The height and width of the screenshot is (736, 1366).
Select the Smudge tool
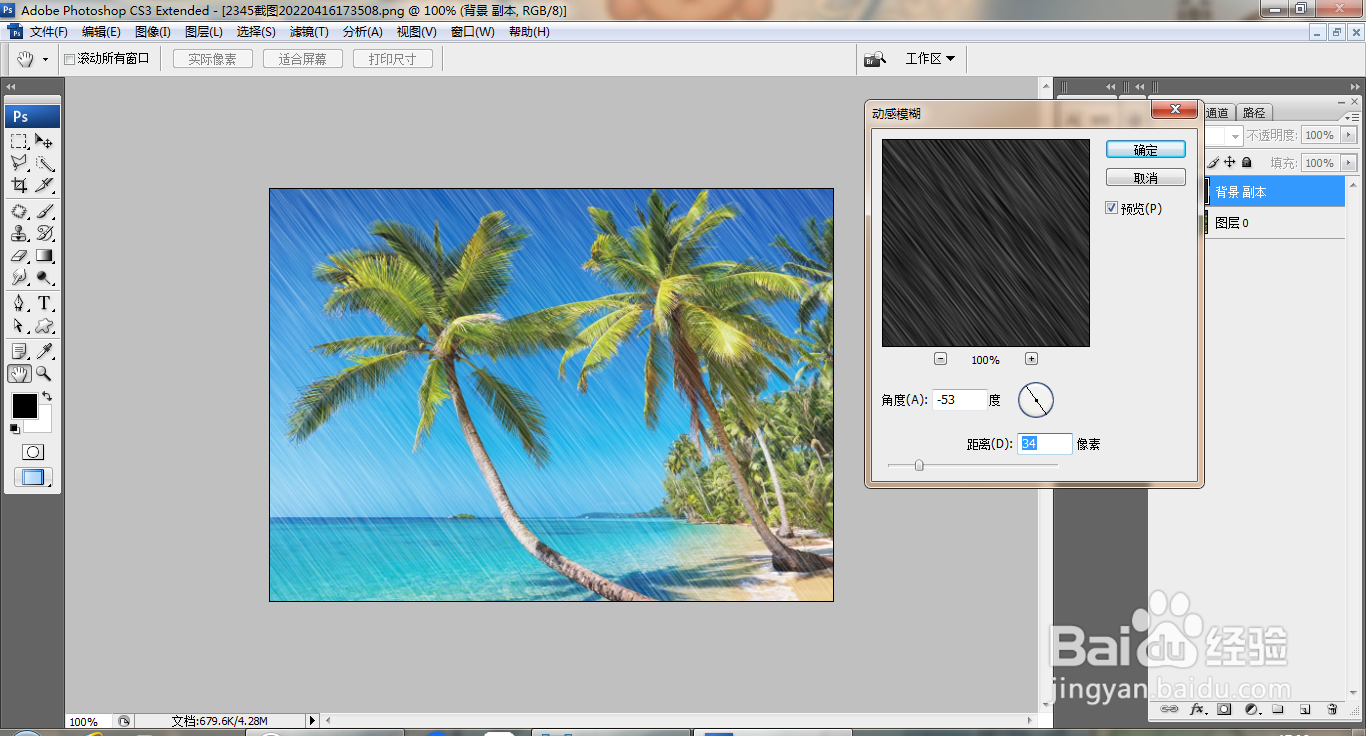pos(19,277)
